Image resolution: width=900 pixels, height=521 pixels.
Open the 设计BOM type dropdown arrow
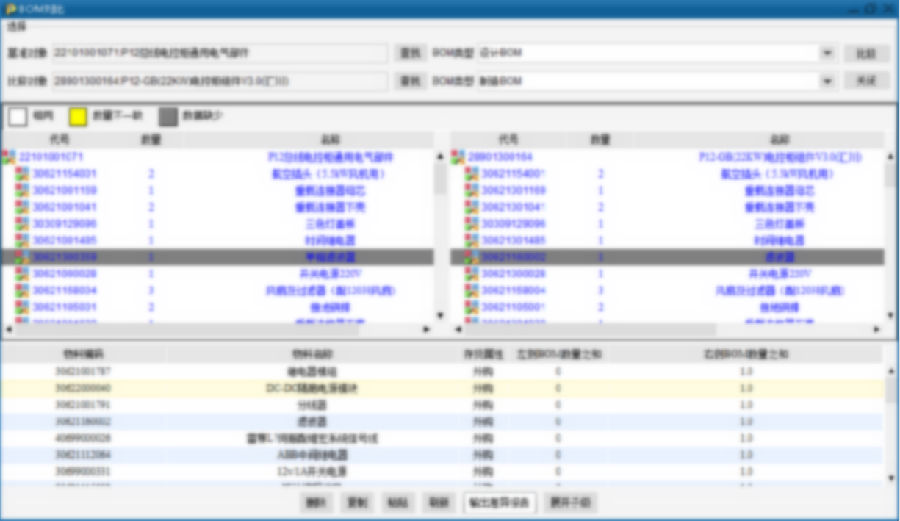827,53
